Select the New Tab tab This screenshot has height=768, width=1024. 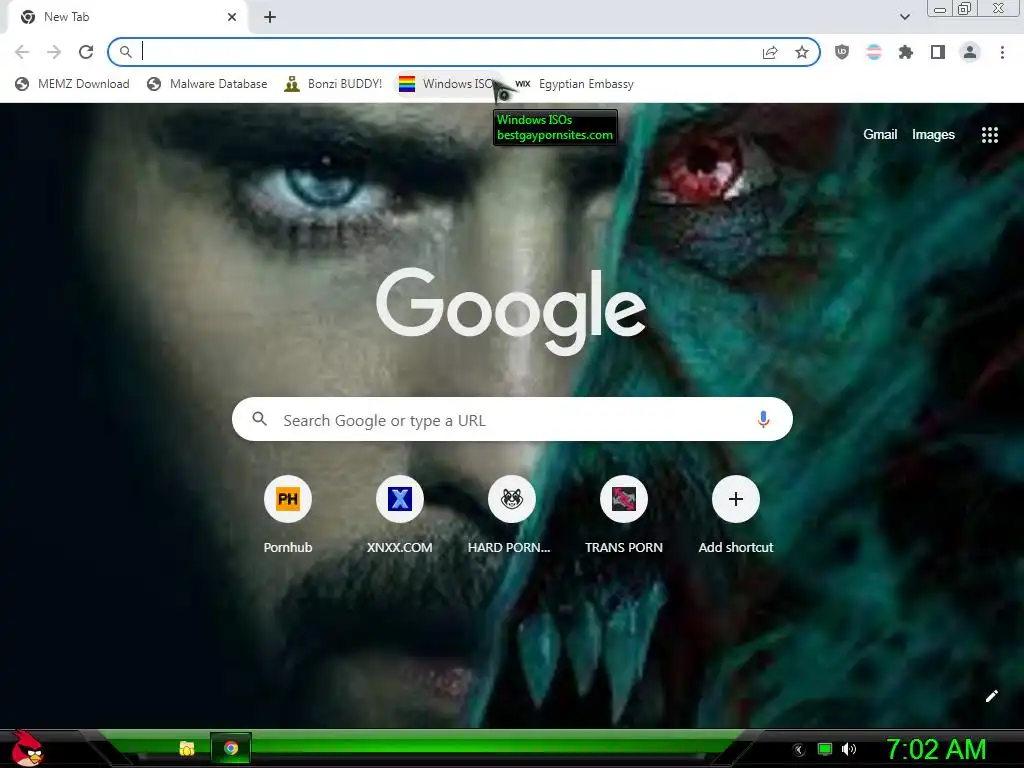(127, 17)
